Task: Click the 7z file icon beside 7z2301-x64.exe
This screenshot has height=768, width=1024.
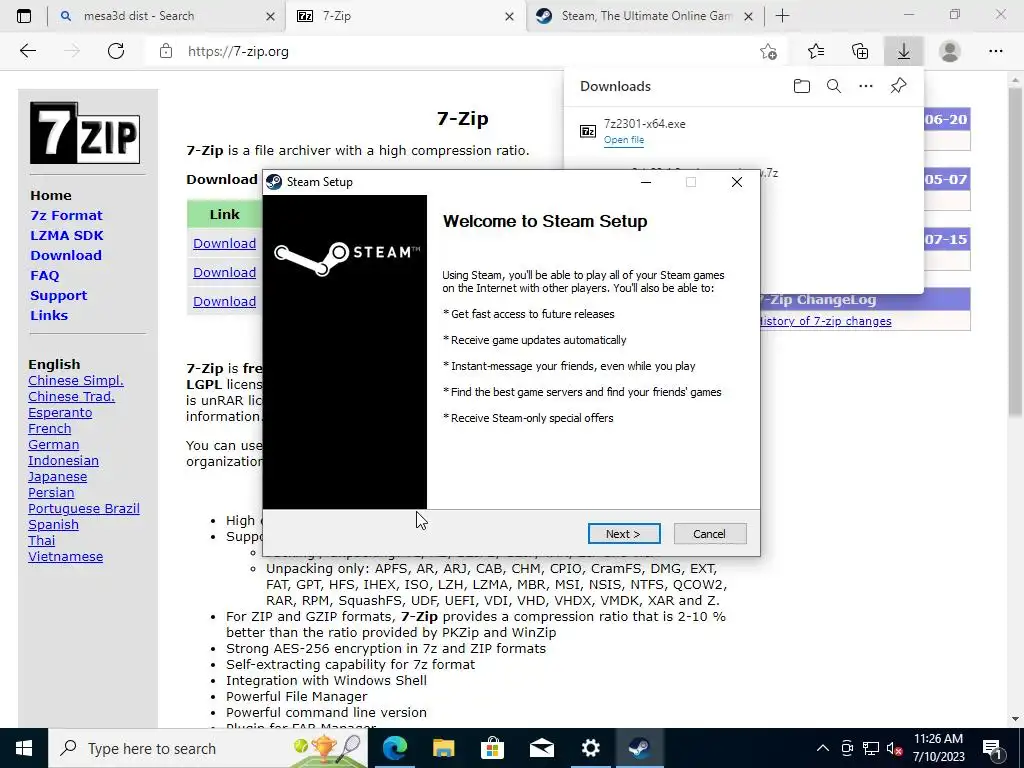Action: coord(588,131)
